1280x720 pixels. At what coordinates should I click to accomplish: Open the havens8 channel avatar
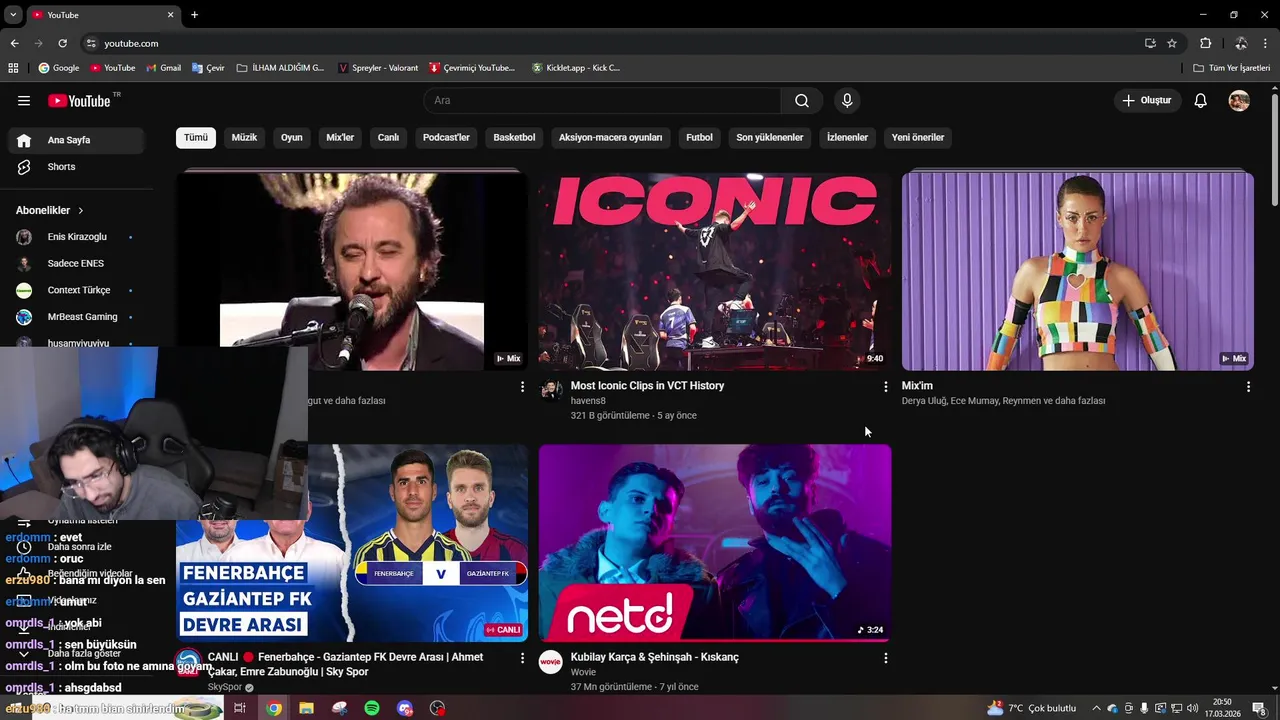tap(551, 389)
